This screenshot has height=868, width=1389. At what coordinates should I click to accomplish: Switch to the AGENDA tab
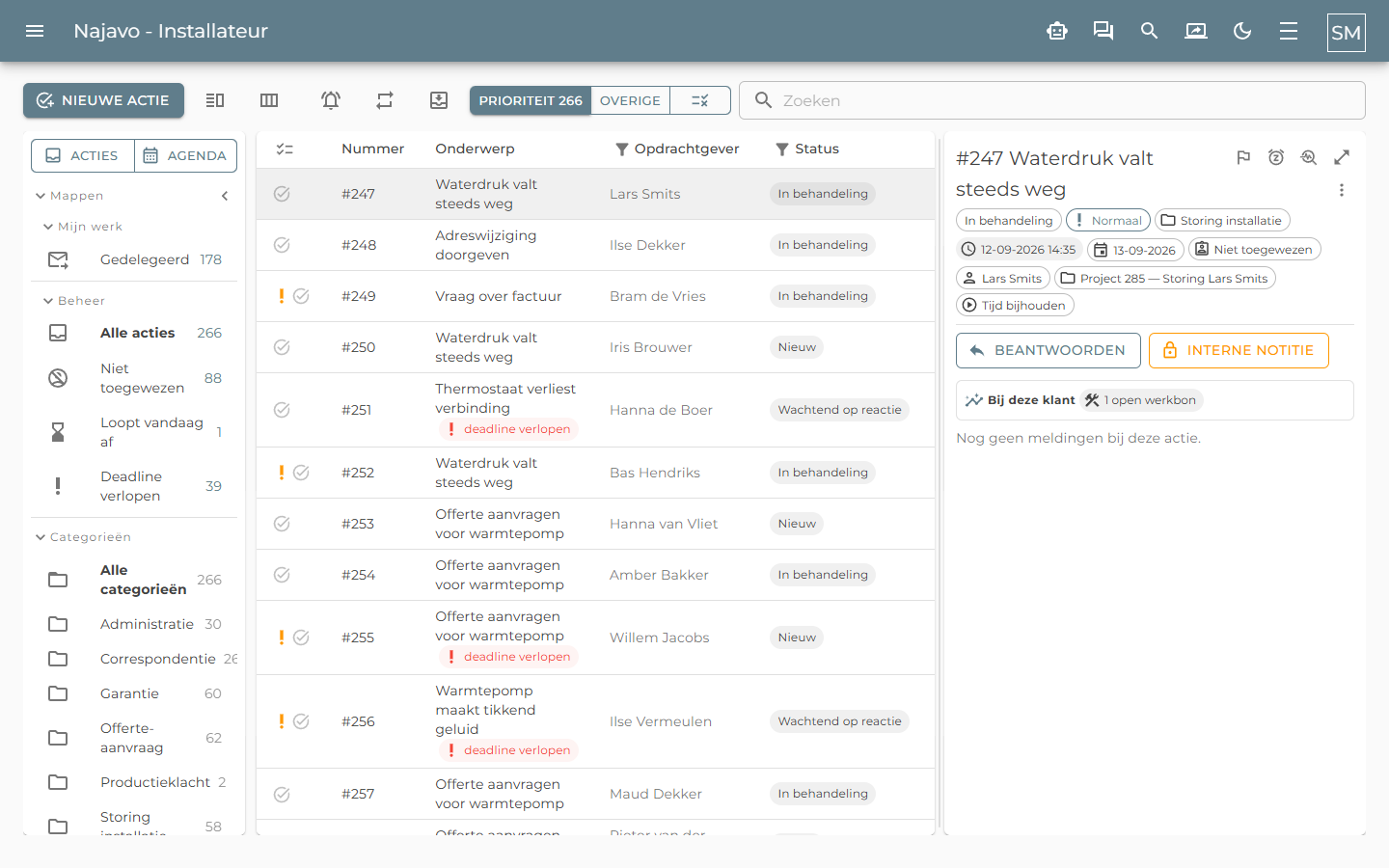tap(185, 155)
